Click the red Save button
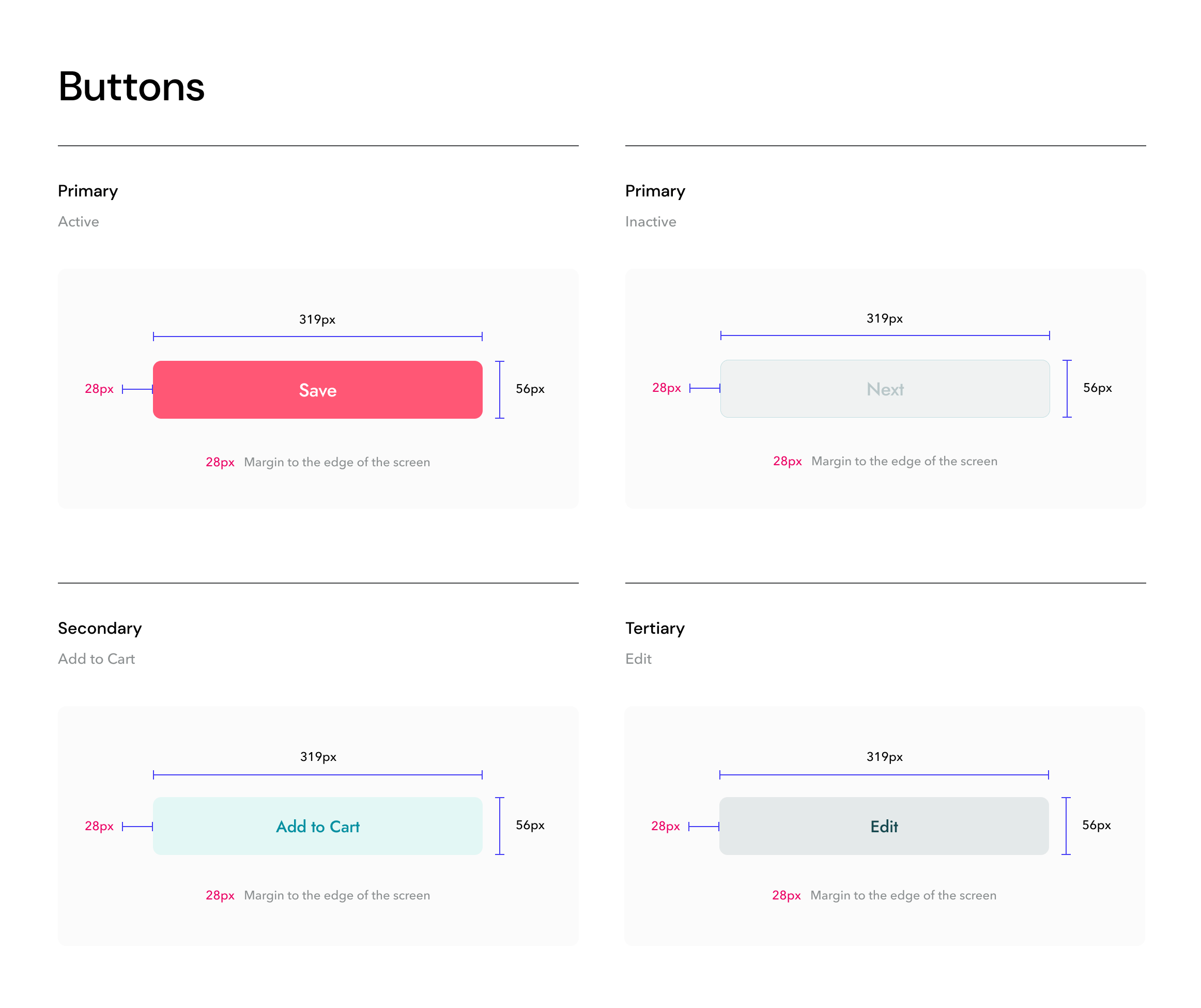This screenshot has width=1201, height=1008. (x=317, y=390)
